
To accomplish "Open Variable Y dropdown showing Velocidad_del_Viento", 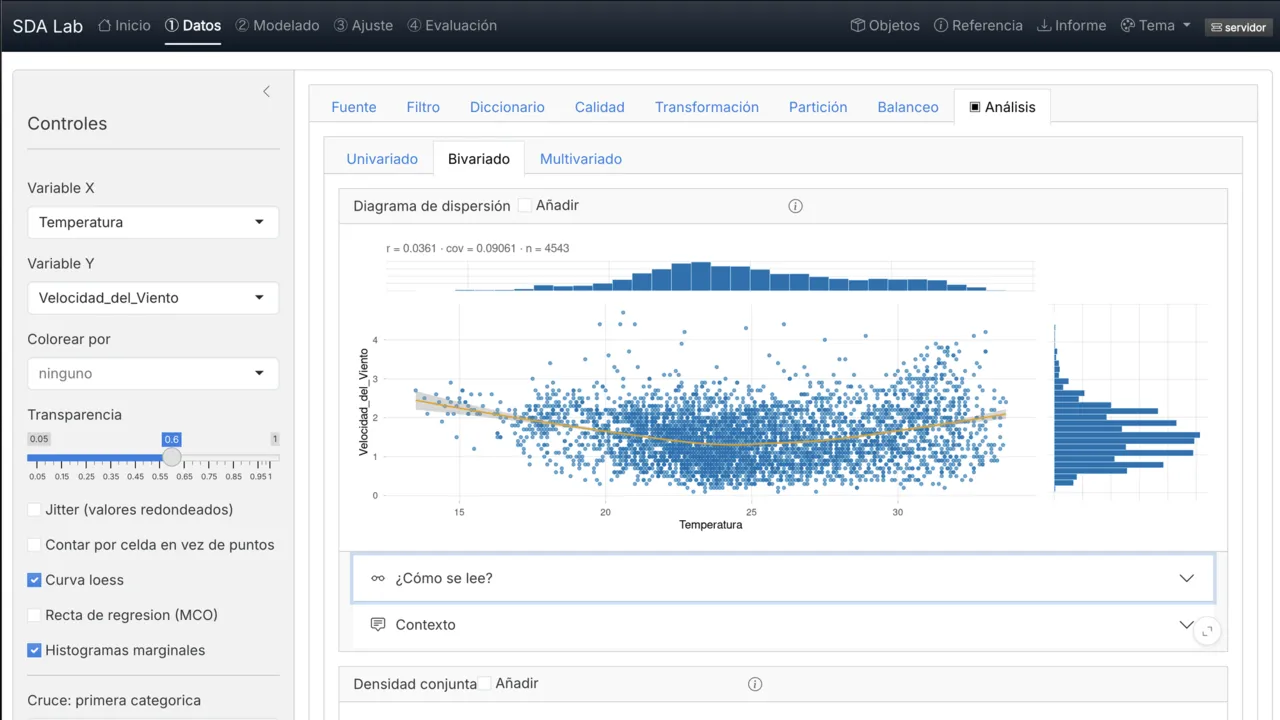I will (x=153, y=298).
